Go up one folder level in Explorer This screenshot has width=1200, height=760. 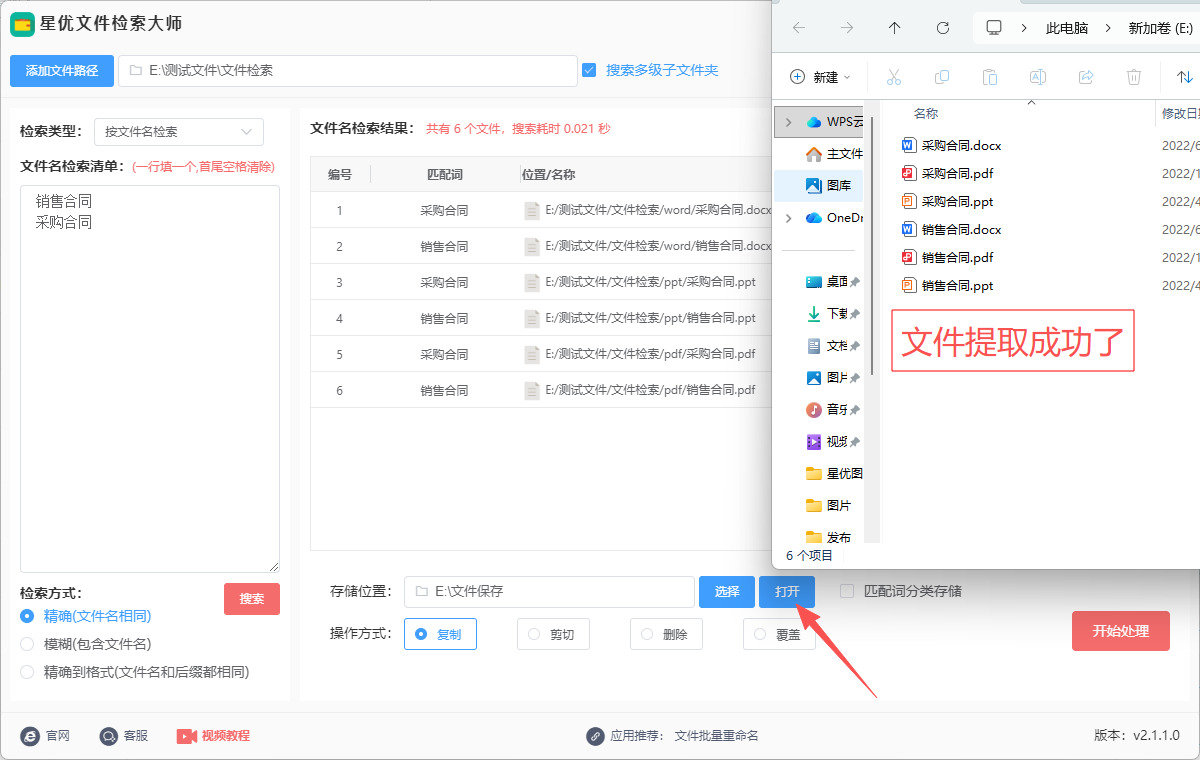(894, 28)
